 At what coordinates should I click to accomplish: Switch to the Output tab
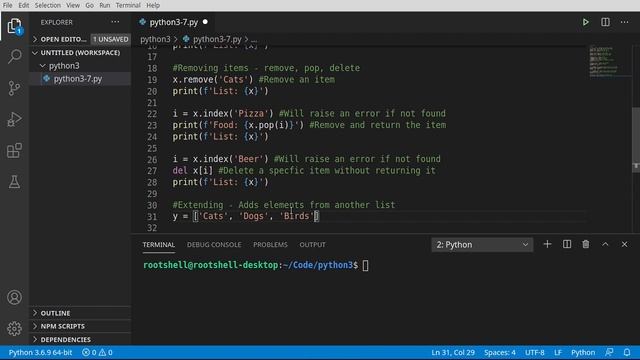(x=312, y=244)
